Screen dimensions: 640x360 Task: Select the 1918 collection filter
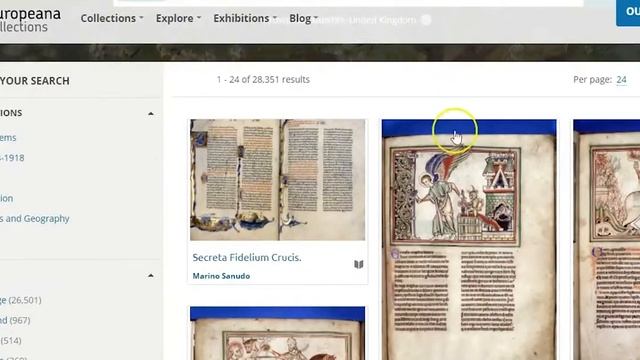pos(12,158)
